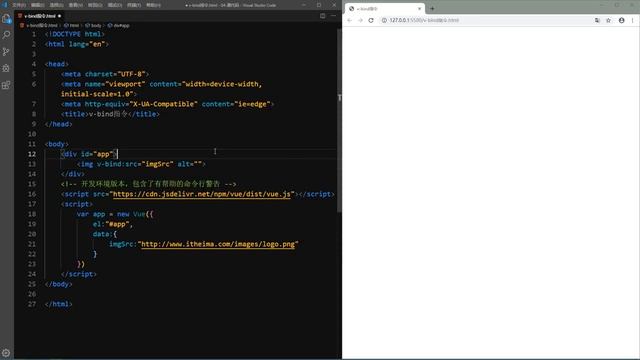The width and height of the screenshot is (640, 360).
Task: Open the Source Control view
Action: (6, 52)
